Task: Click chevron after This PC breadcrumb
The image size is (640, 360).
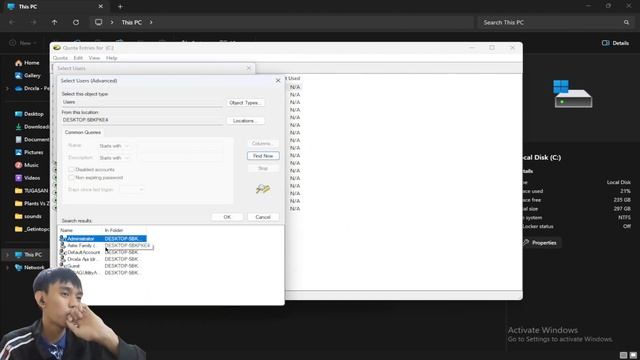Action: click(x=151, y=22)
